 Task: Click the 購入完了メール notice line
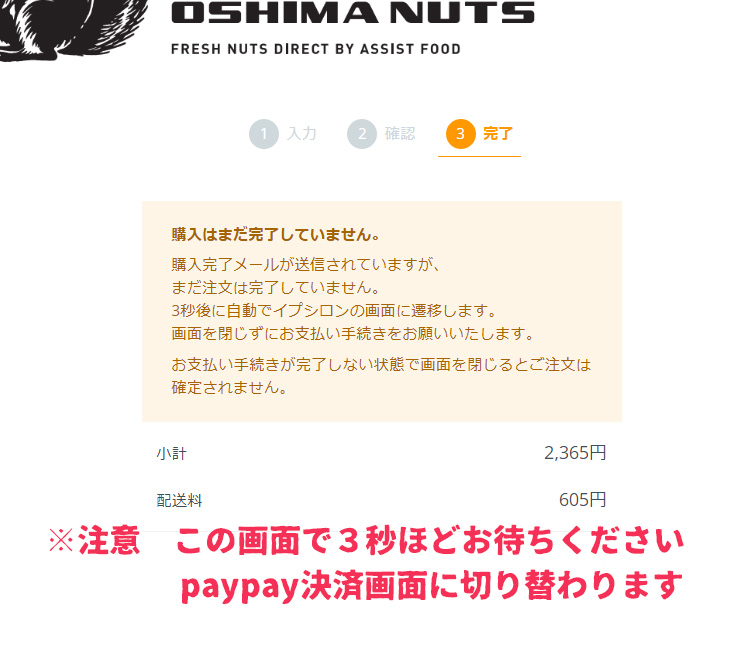306,265
